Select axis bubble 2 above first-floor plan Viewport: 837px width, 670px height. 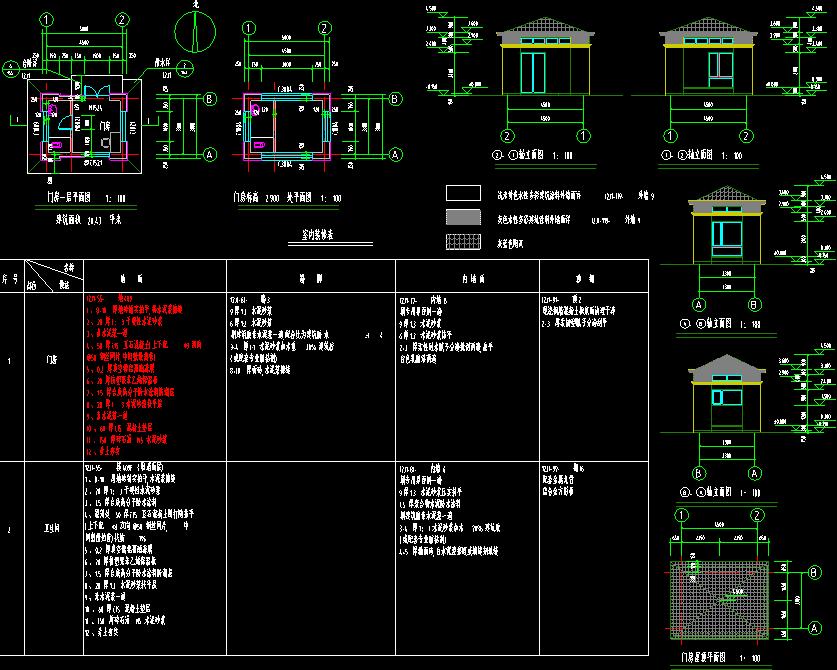[x=121, y=20]
